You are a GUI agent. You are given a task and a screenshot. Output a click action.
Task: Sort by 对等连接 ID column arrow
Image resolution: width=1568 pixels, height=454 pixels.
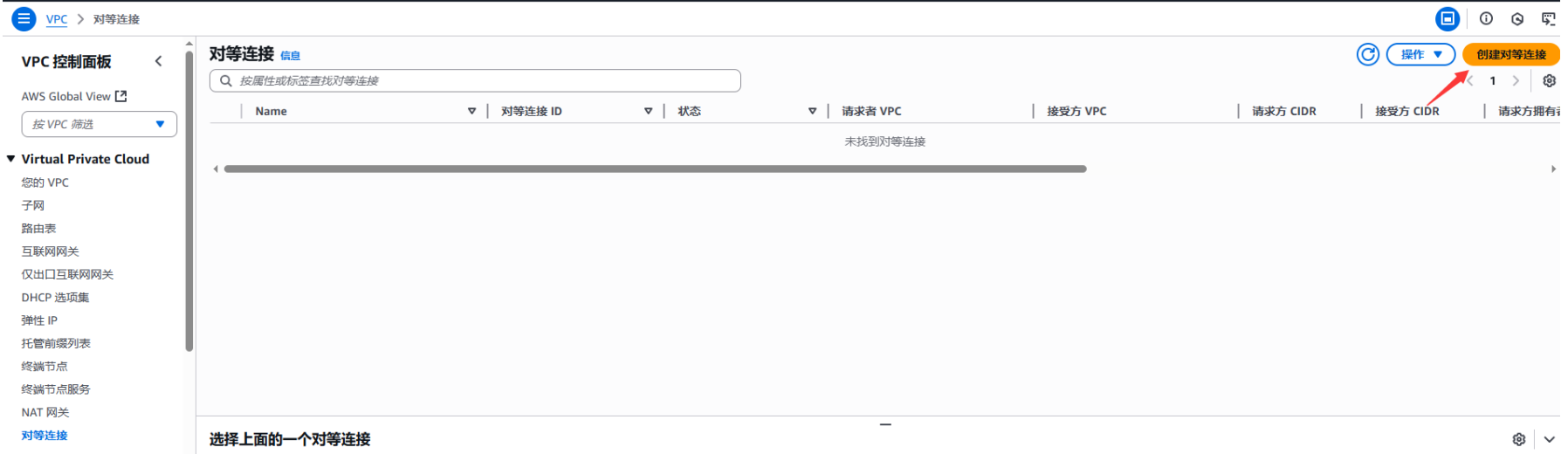pyautogui.click(x=648, y=111)
